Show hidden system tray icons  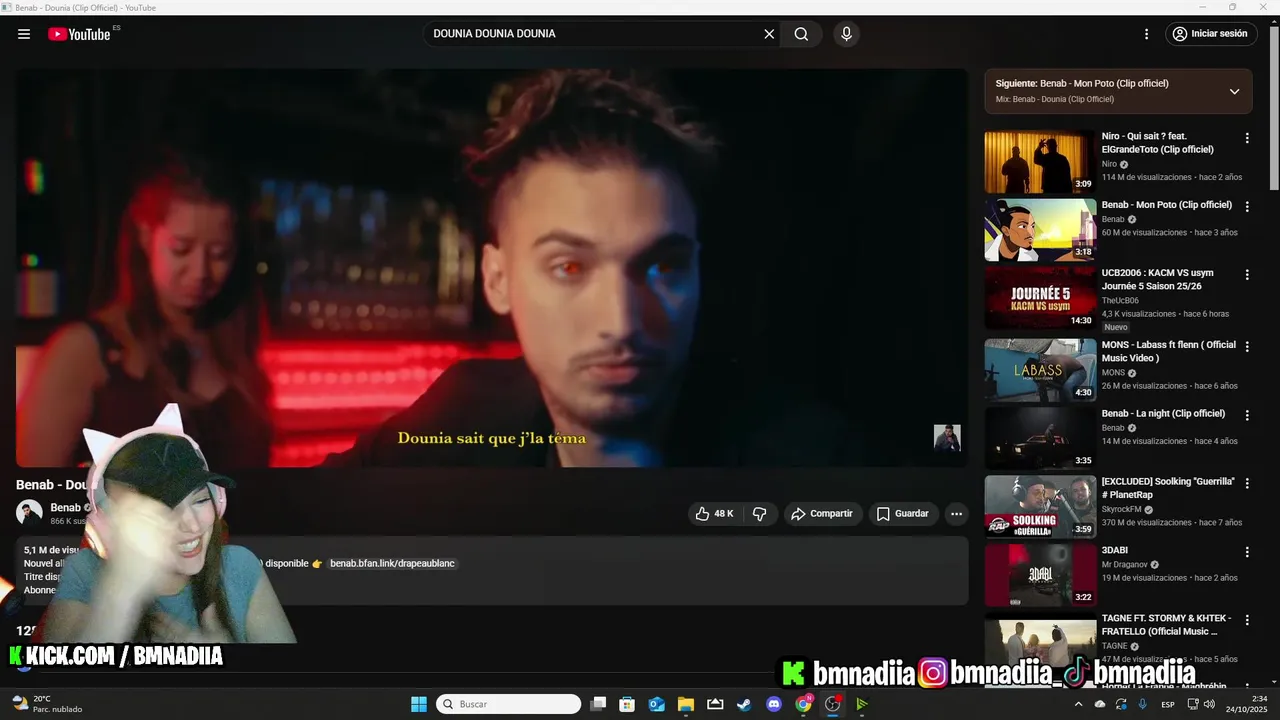(1078, 704)
